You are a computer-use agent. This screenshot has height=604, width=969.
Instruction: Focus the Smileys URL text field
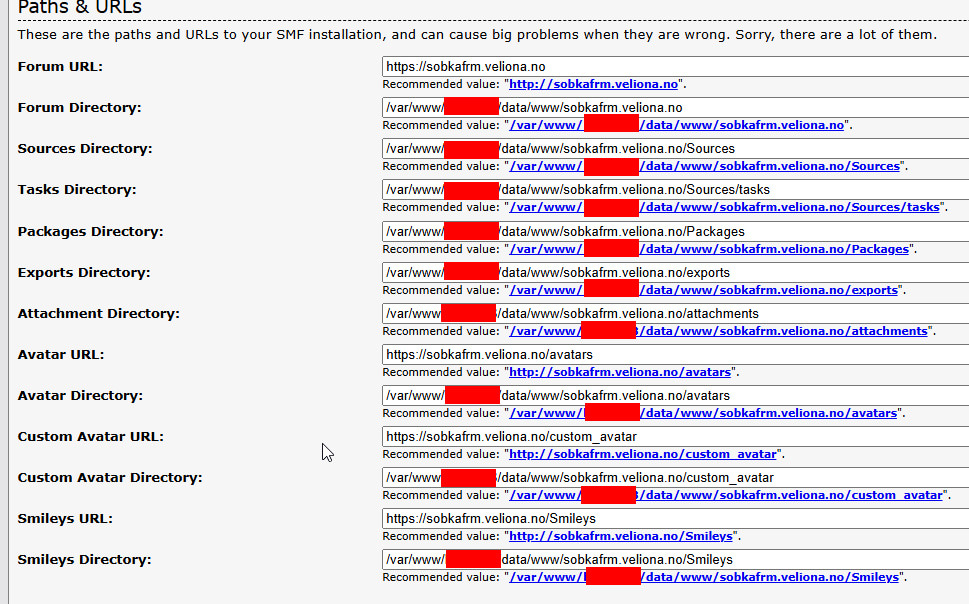(675, 519)
